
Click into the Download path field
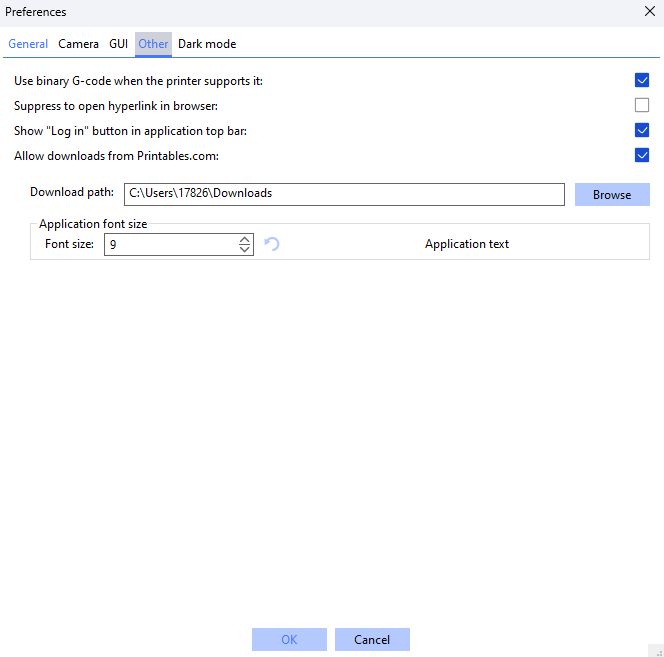(x=344, y=194)
